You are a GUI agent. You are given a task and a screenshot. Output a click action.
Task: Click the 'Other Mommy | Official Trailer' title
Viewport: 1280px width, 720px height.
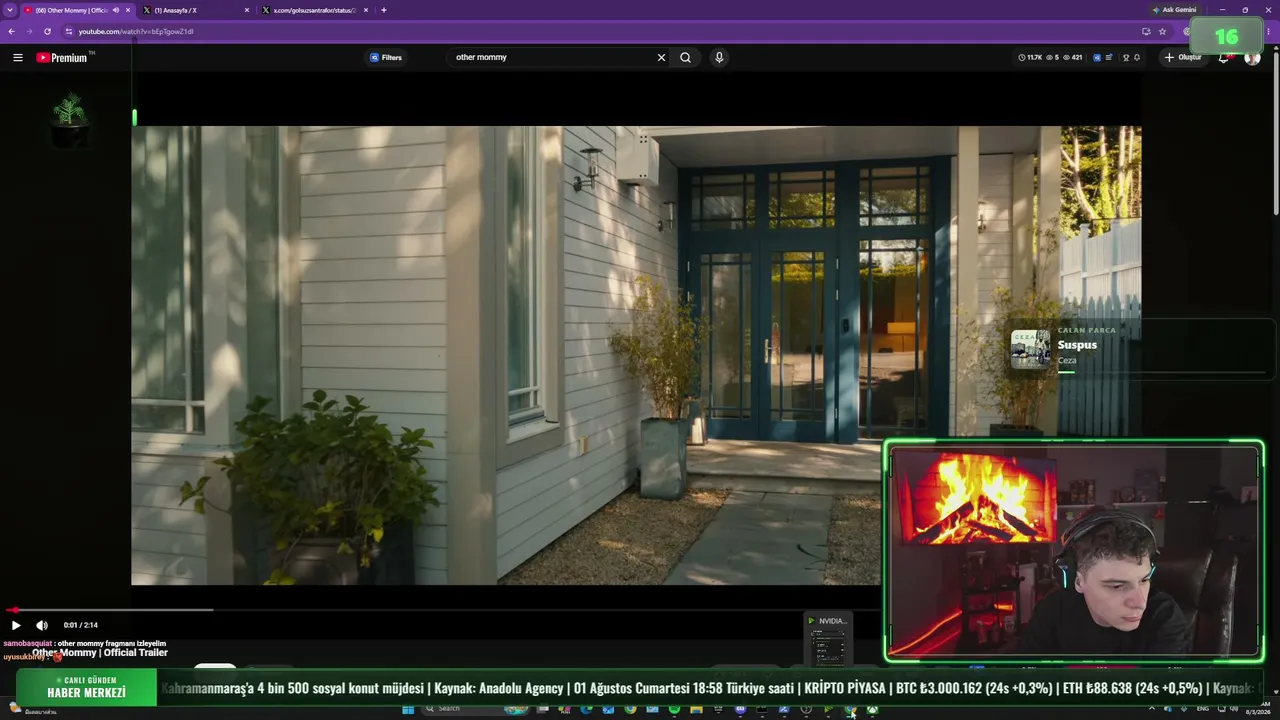[x=100, y=653]
